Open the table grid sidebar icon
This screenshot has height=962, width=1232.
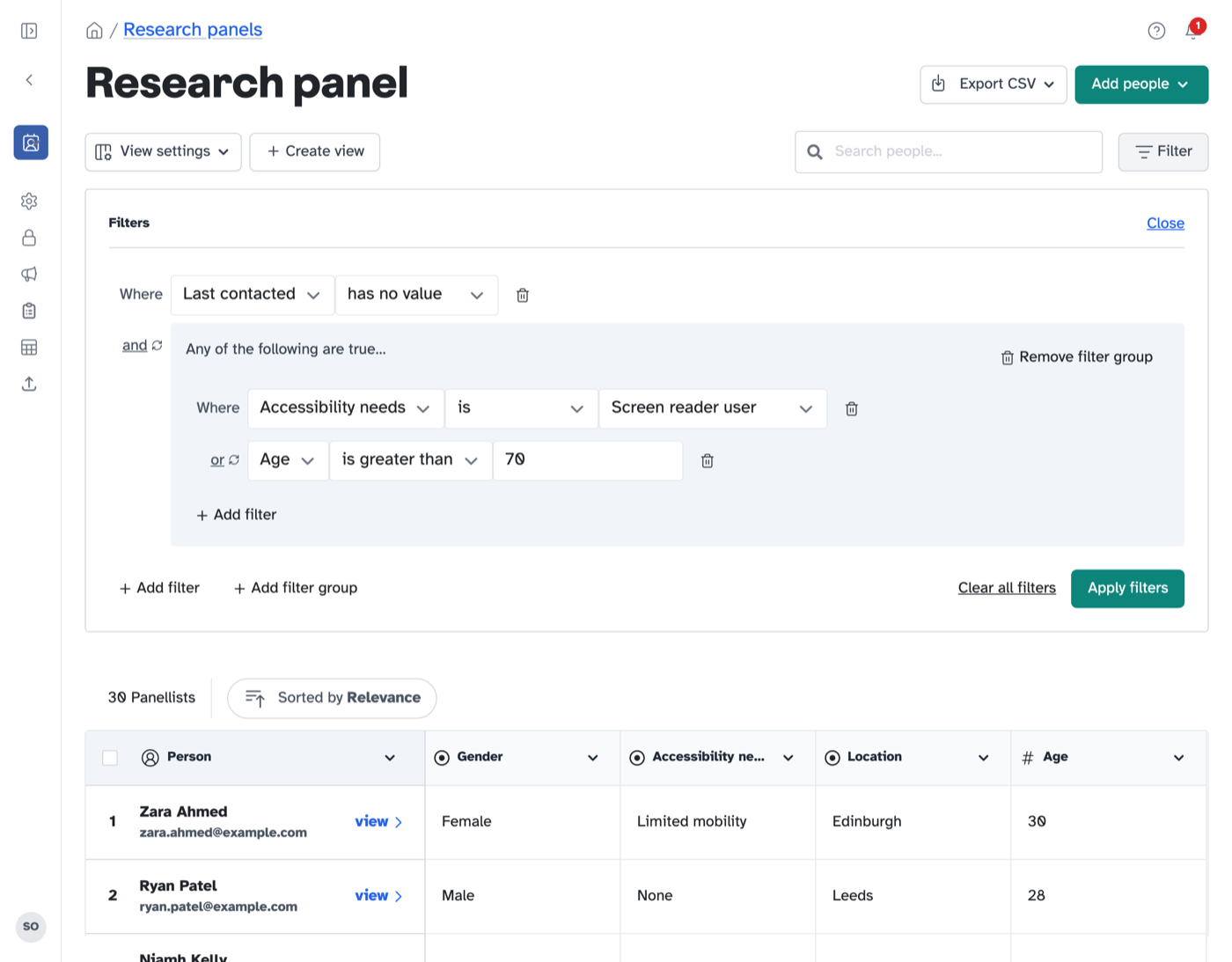pyautogui.click(x=29, y=348)
